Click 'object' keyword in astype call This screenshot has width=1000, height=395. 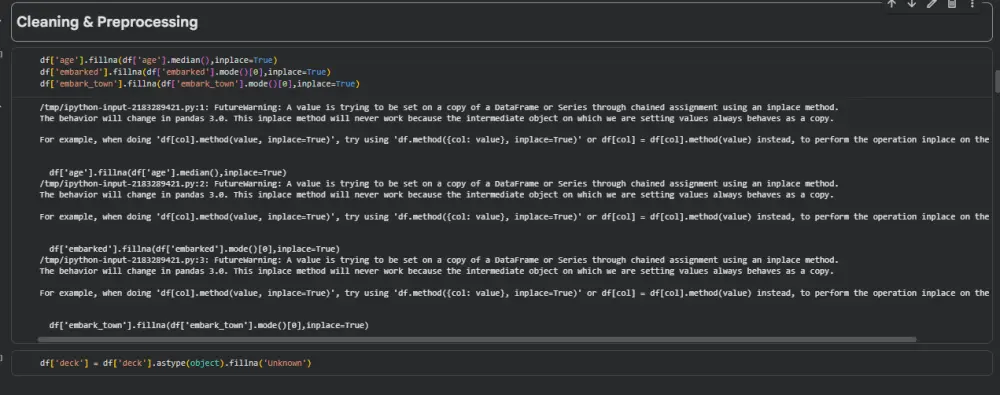coord(204,363)
